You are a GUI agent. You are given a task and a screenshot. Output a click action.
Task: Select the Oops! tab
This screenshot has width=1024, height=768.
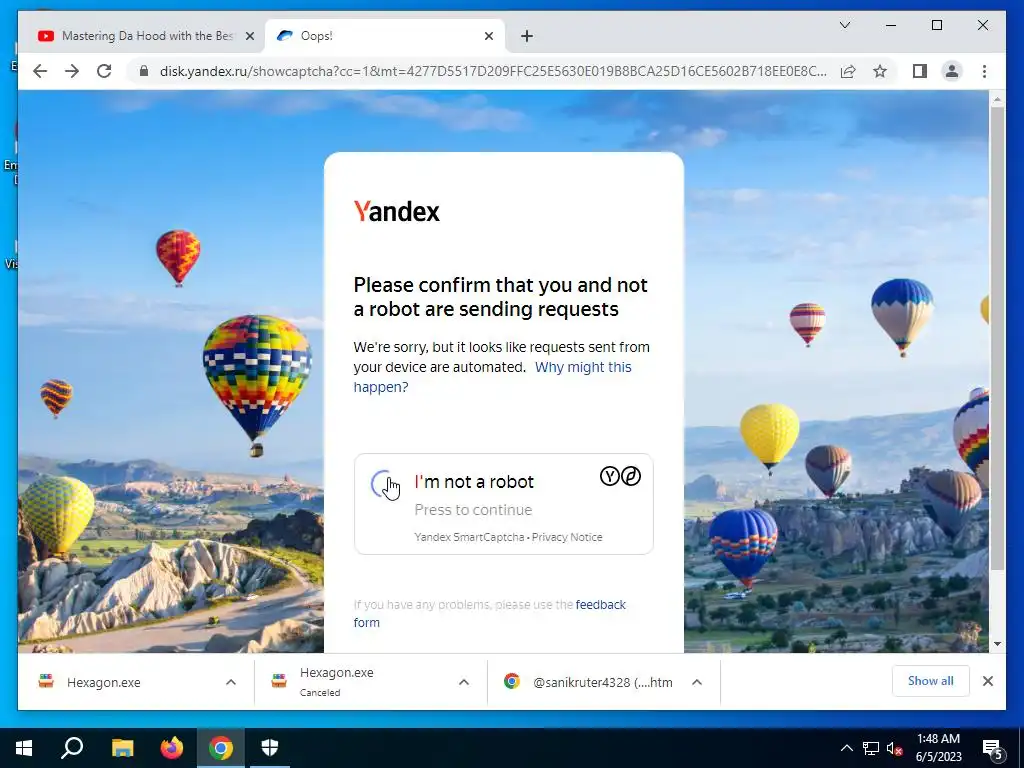pyautogui.click(x=384, y=36)
